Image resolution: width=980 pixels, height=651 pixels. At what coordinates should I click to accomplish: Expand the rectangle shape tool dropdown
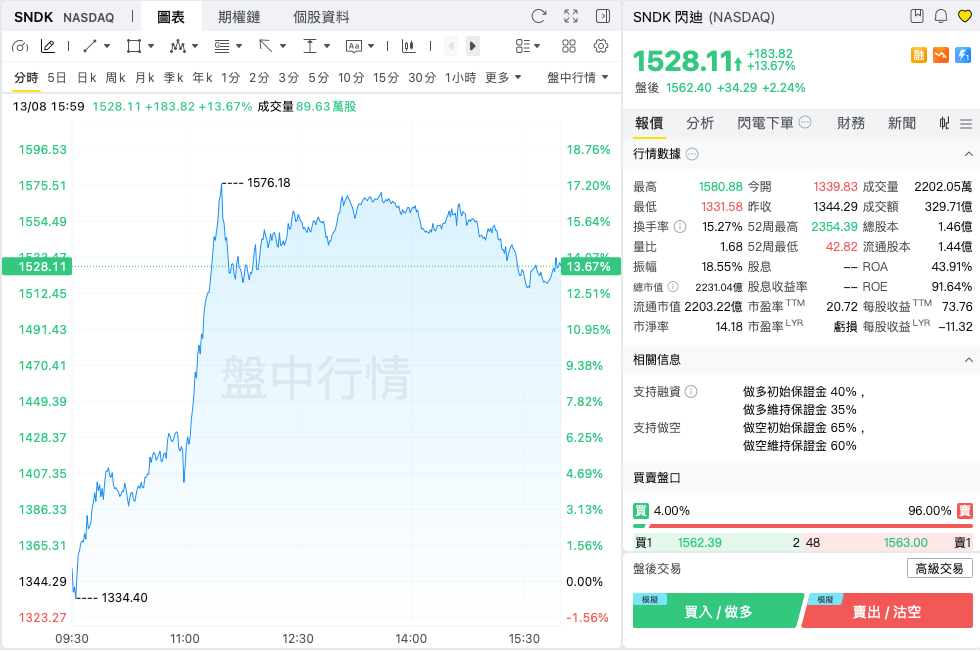[151, 46]
